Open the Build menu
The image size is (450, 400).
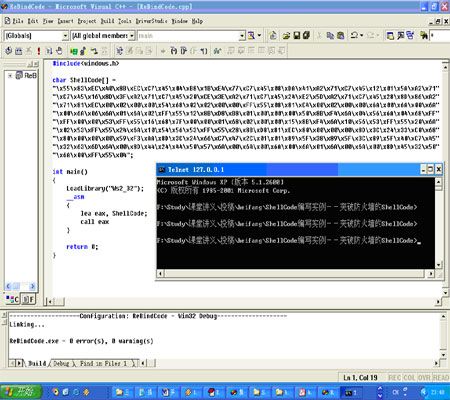click(x=107, y=21)
